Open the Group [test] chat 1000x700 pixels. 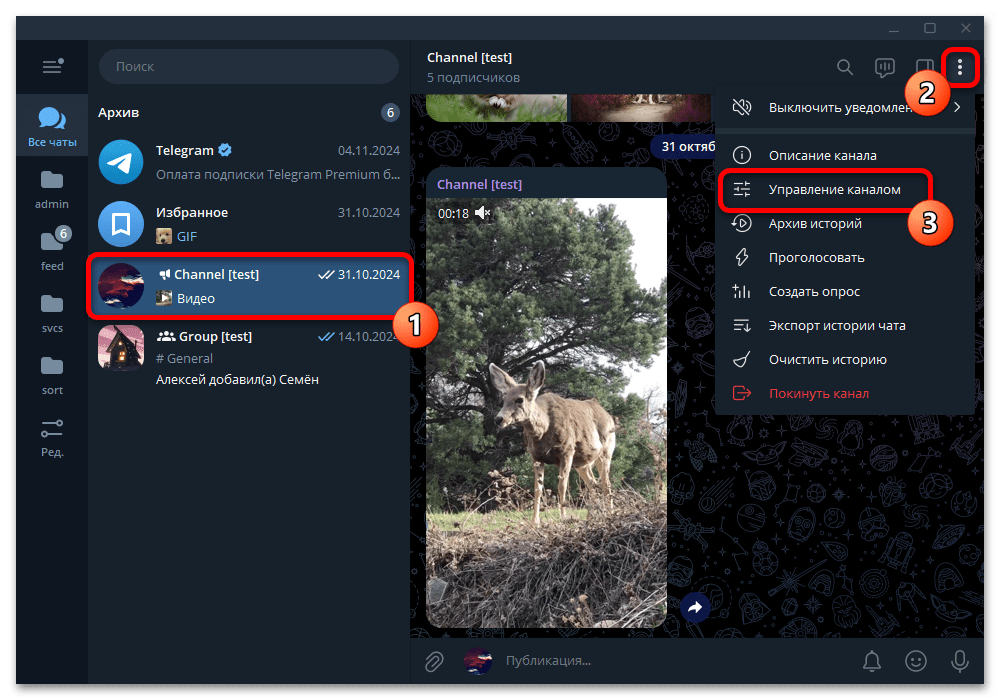(x=249, y=357)
